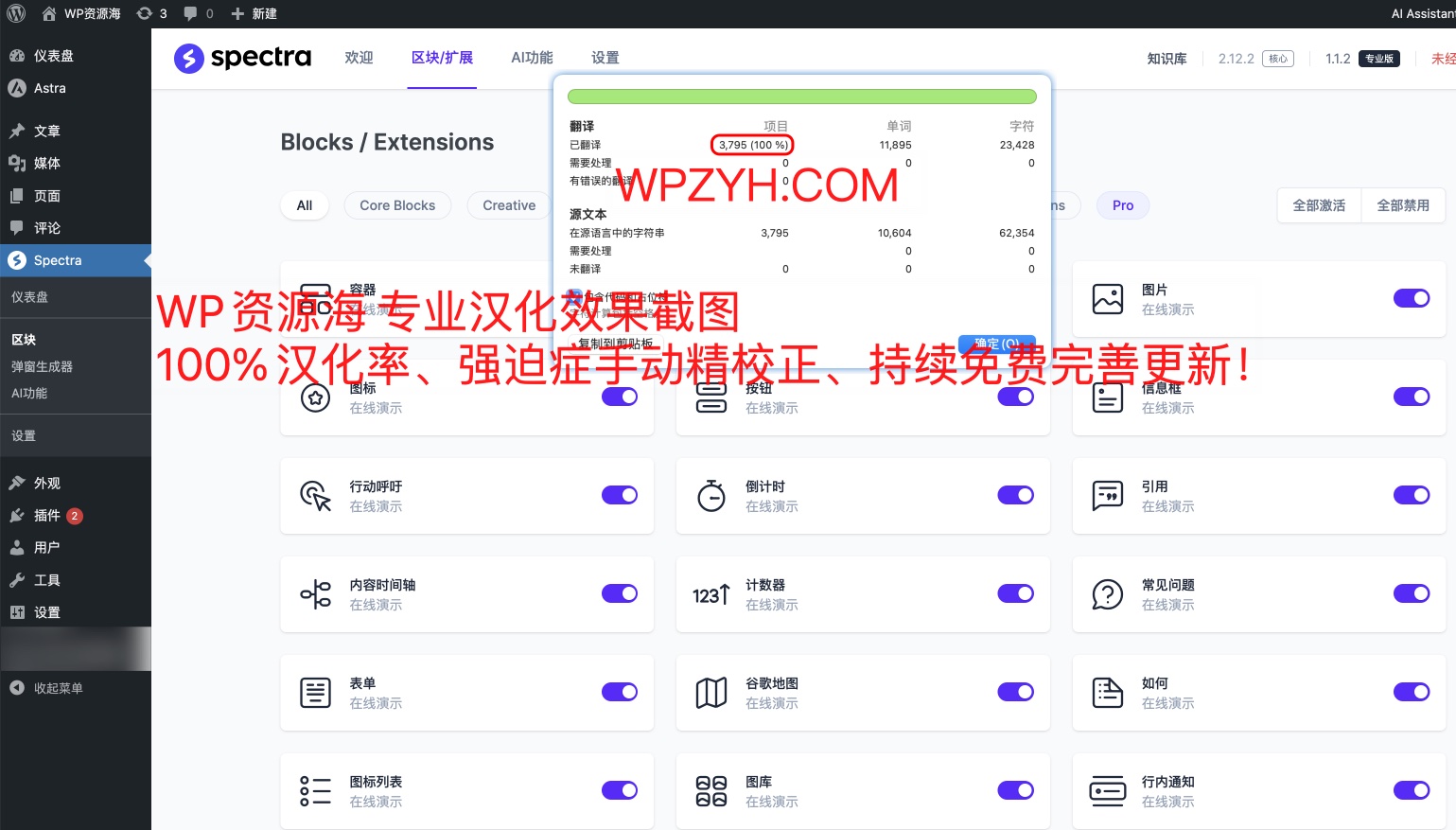Turn off the 常见问题 block
The width and height of the screenshot is (1456, 830).
coord(1412,593)
